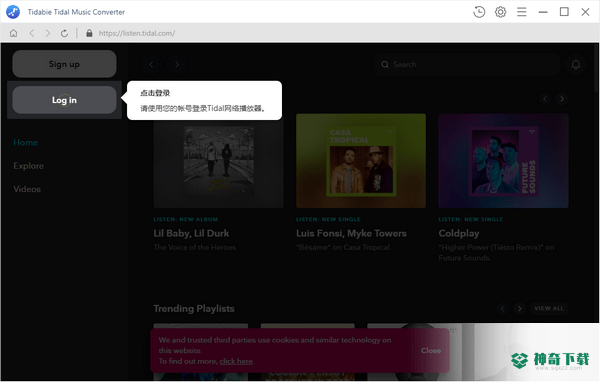
Task: Click the 'Lil Baby, Lil Durk' title
Action: click(191, 233)
